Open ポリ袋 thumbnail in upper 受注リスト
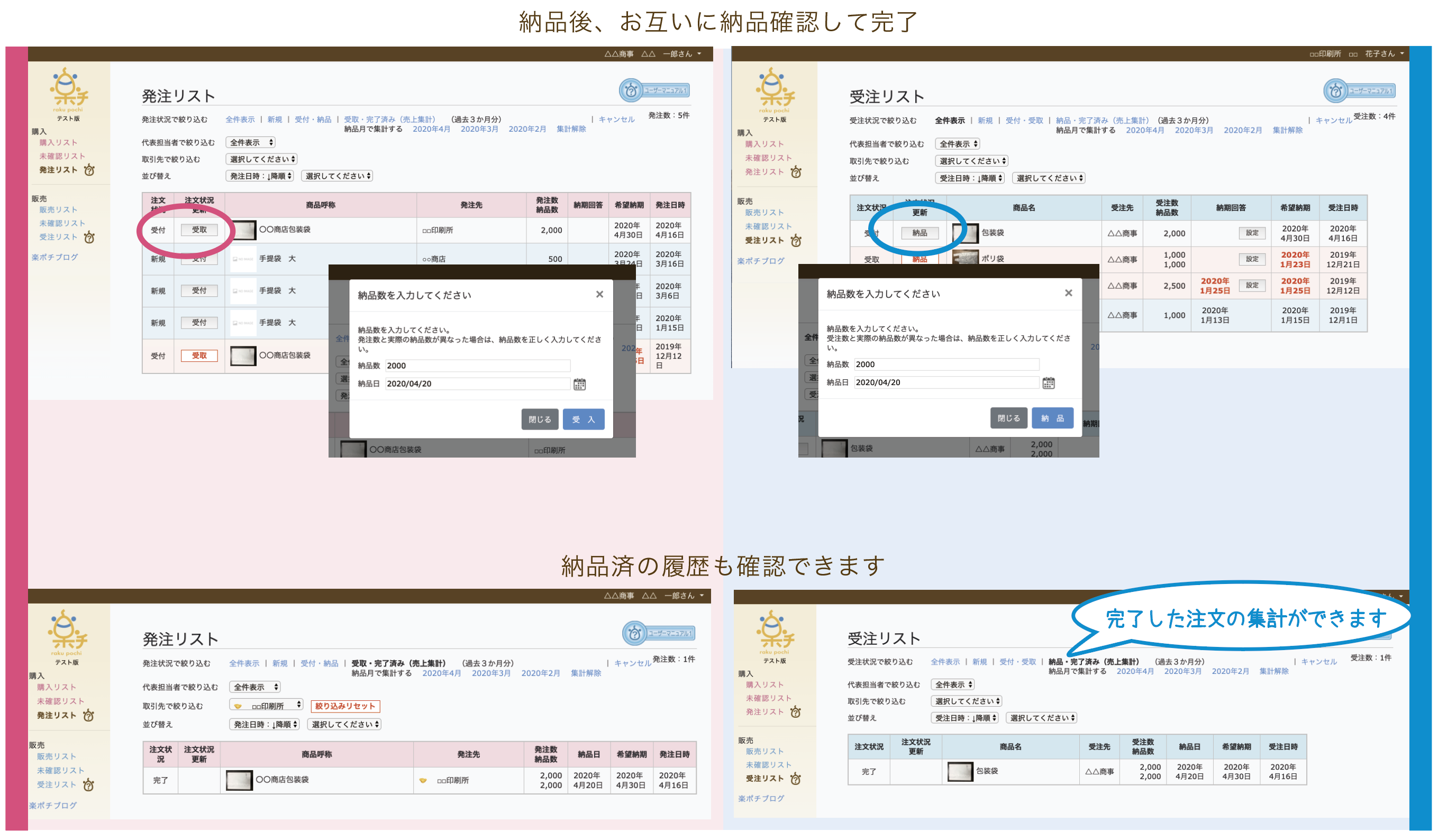The height and width of the screenshot is (840, 1438). tap(966, 259)
